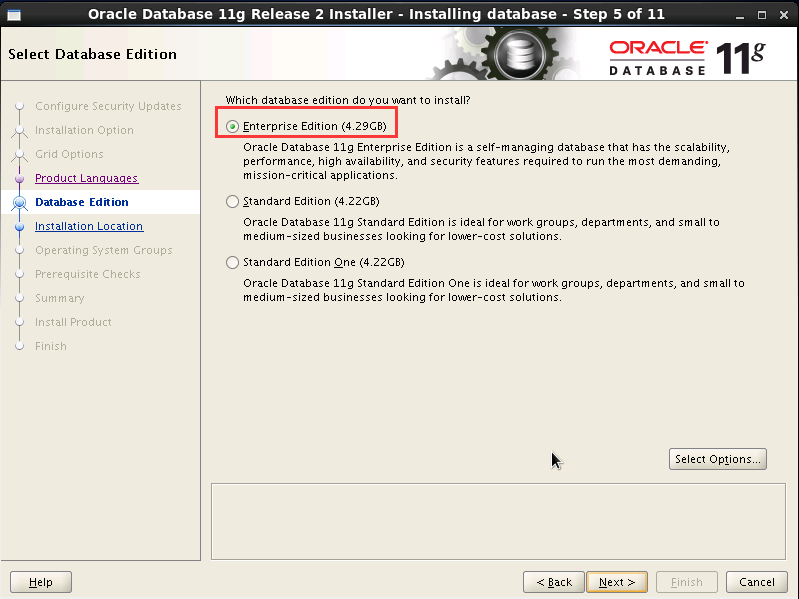Cancel the installation

coord(757,582)
